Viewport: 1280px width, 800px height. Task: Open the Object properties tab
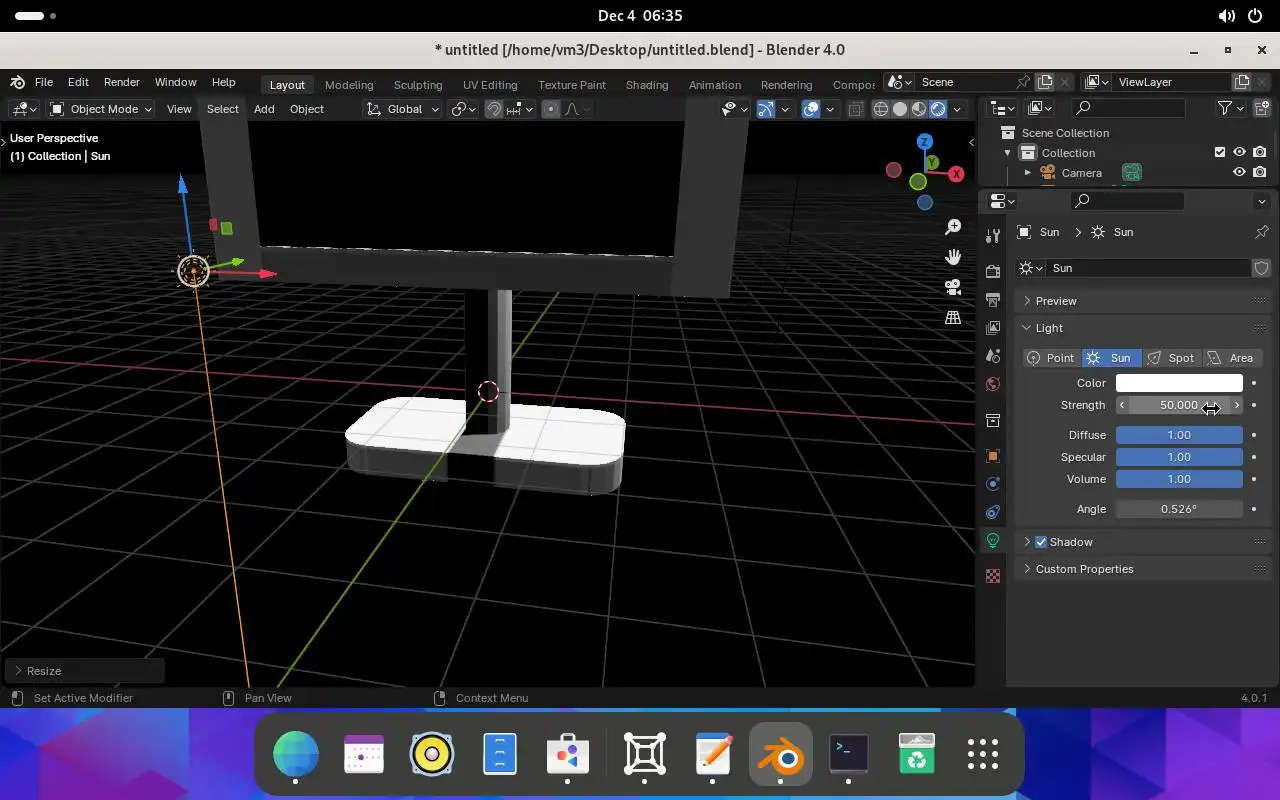point(992,456)
